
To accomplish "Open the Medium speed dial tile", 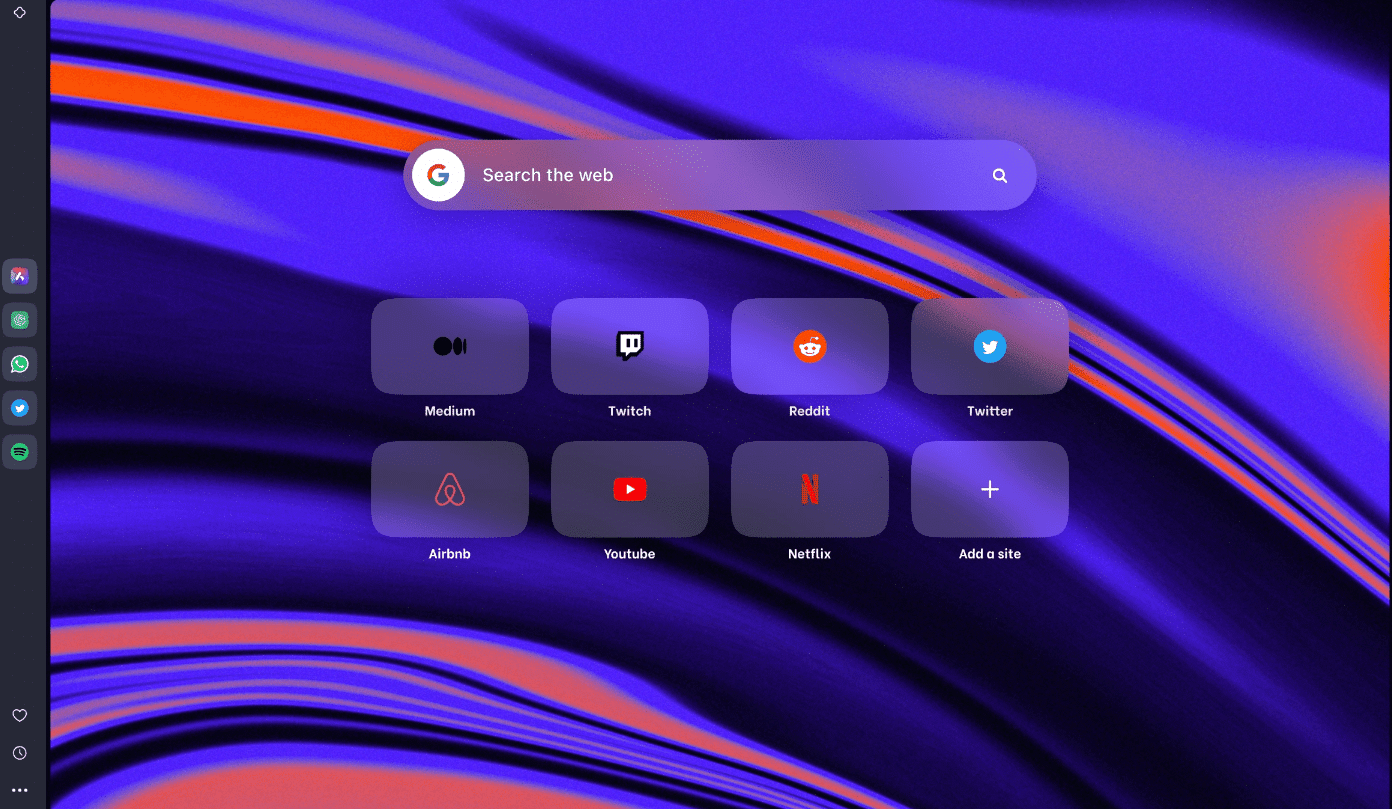I will click(449, 346).
